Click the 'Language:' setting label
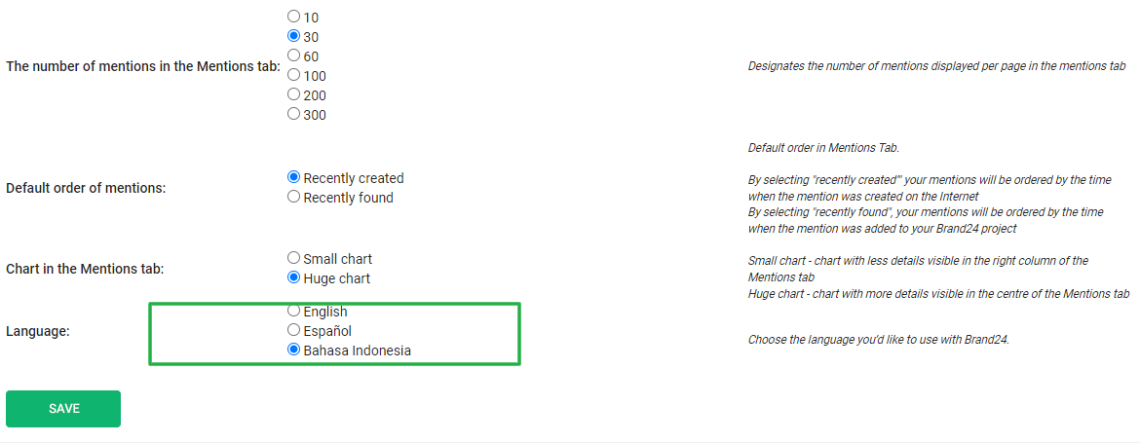 pyautogui.click(x=38, y=331)
